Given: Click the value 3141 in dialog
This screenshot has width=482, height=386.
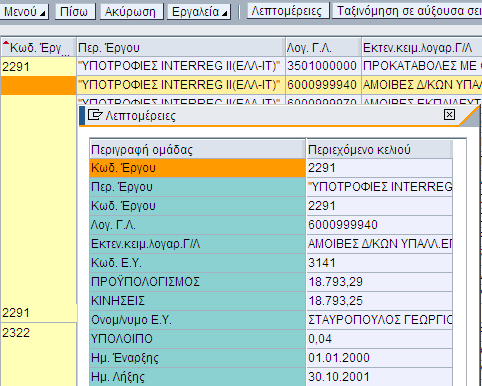Looking at the screenshot, I should pyautogui.click(x=379, y=263).
